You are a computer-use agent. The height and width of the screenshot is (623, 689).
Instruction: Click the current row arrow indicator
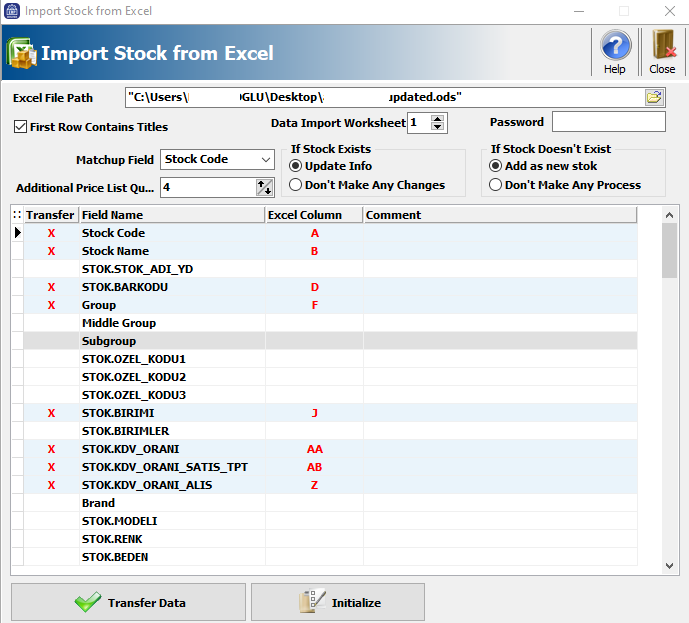coord(18,233)
